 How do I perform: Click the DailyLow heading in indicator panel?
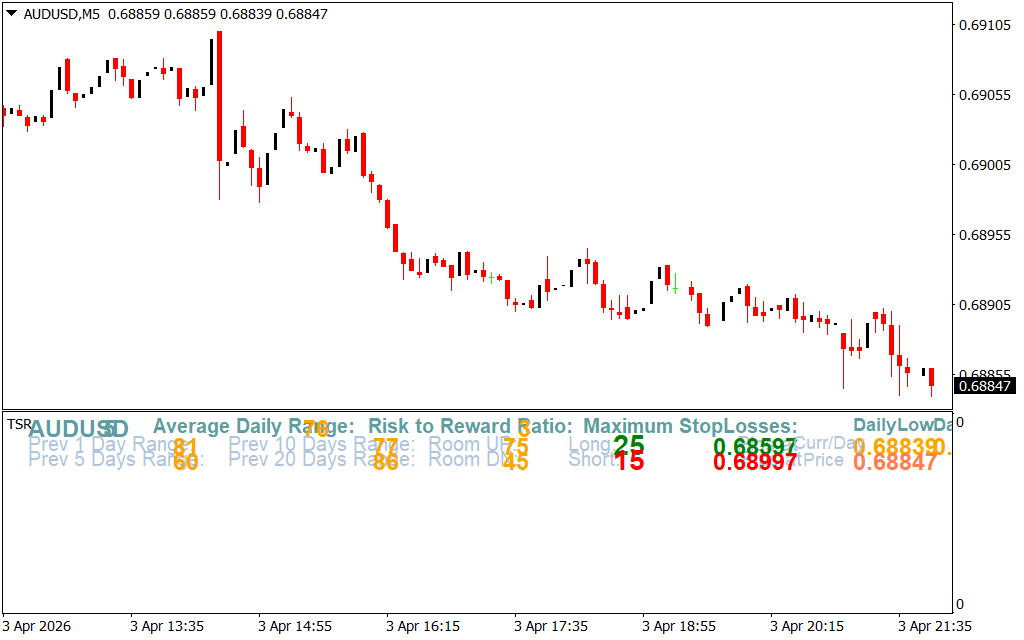pyautogui.click(x=892, y=427)
